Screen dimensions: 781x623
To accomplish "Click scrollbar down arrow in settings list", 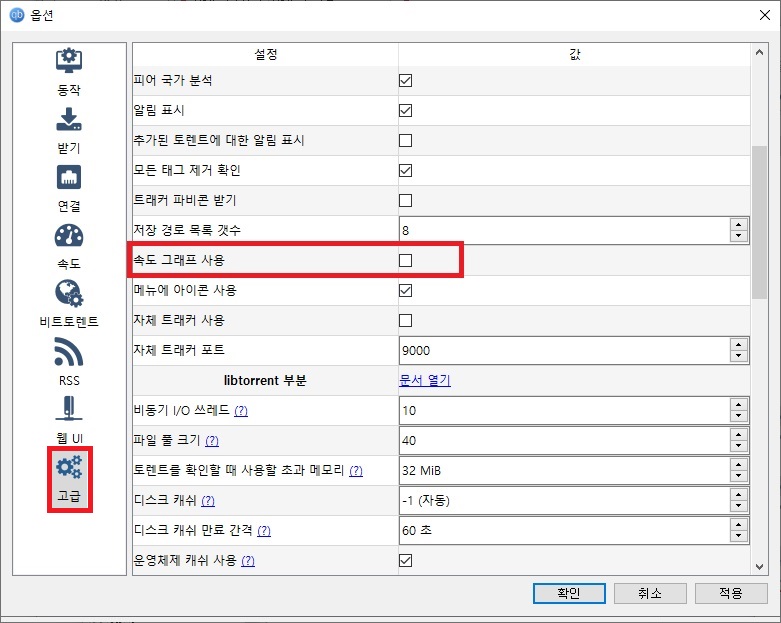I will tap(759, 567).
